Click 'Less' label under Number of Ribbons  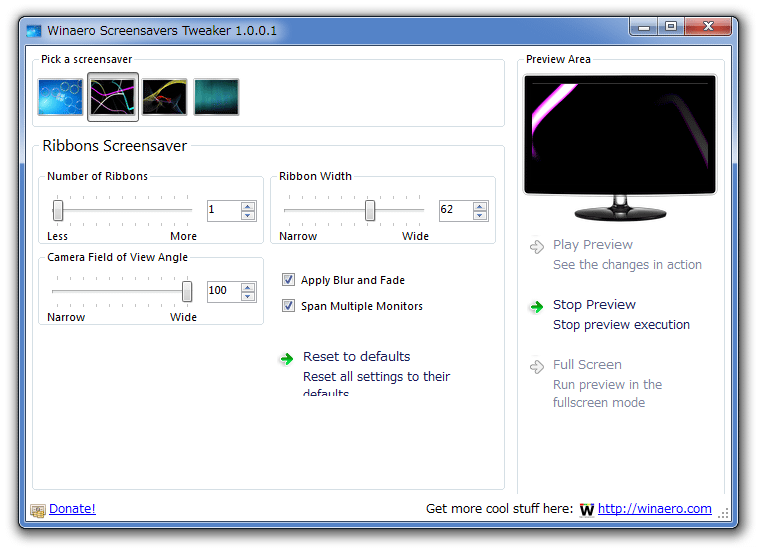pyautogui.click(x=57, y=236)
